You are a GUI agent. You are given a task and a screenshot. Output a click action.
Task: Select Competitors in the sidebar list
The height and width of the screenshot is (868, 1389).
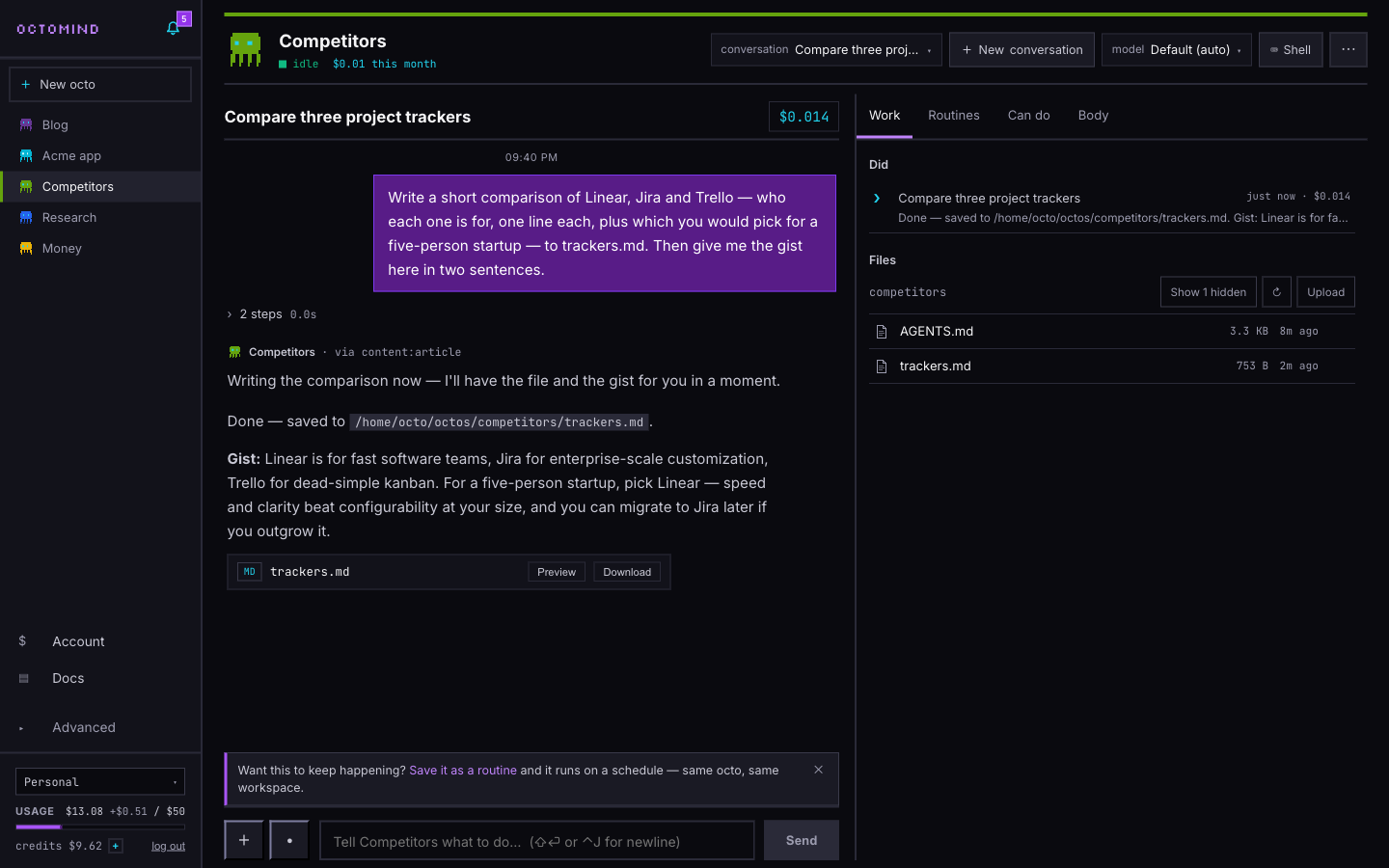pyautogui.click(x=100, y=186)
